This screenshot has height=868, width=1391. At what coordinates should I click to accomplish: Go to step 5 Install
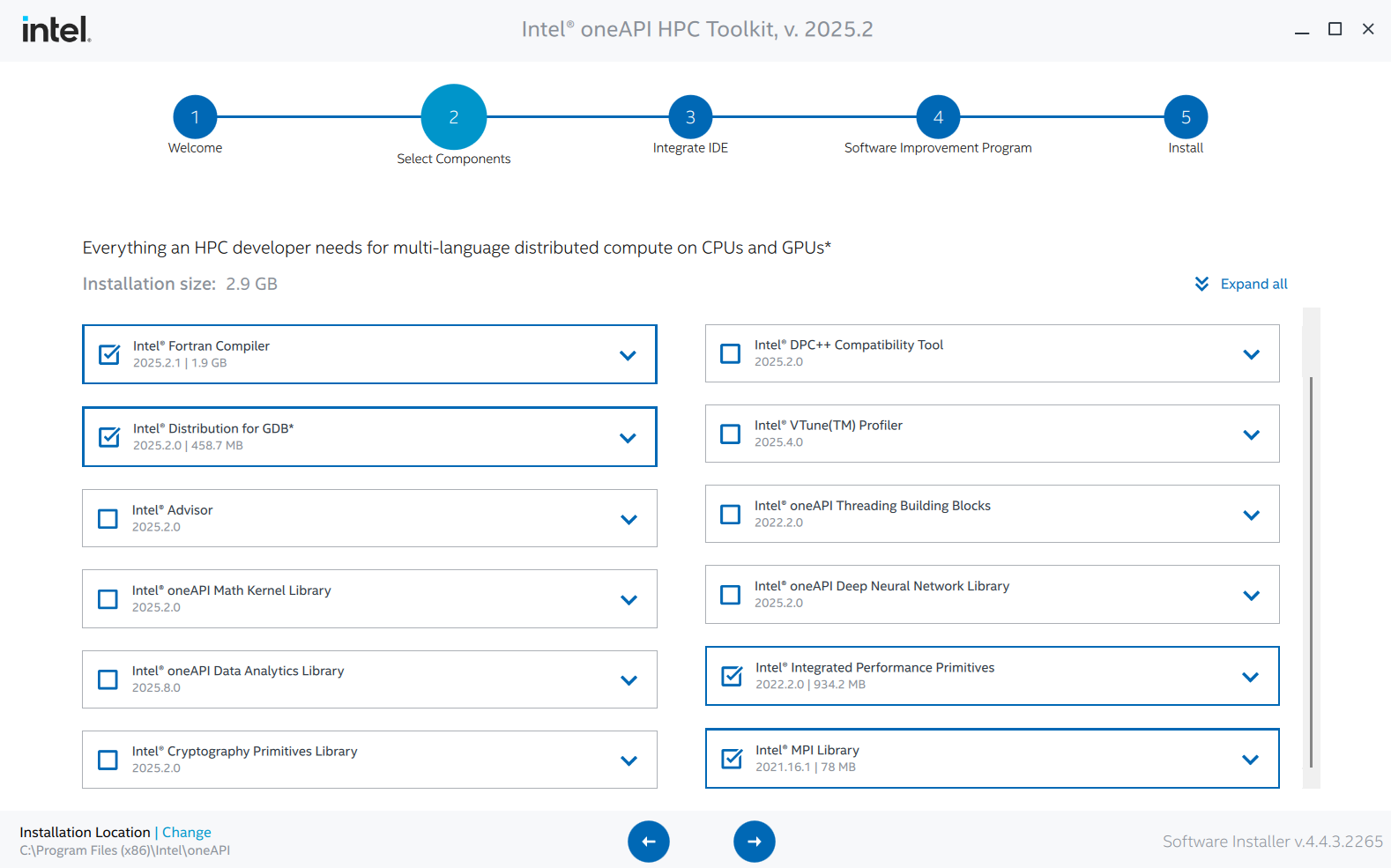point(1186,116)
